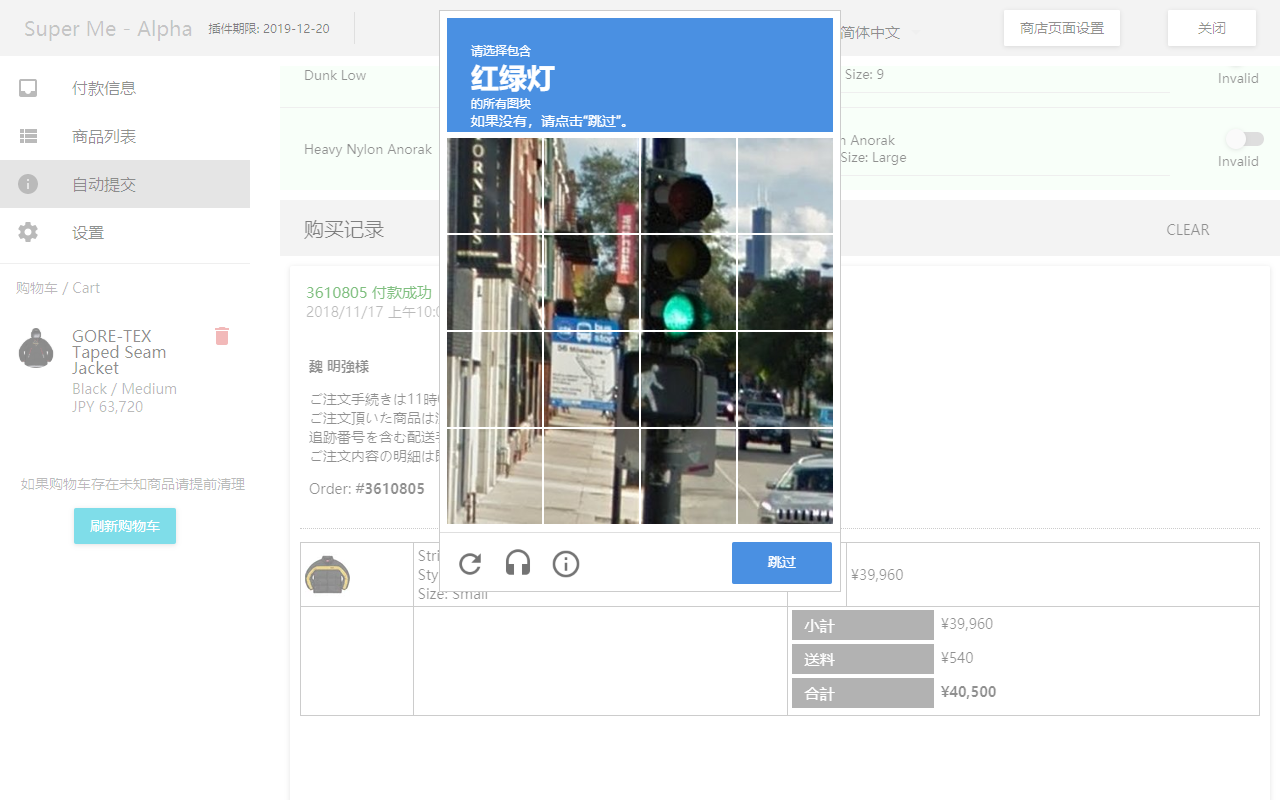This screenshot has width=1280, height=800.
Task: Click the Super Me - Alpha title
Action: pos(108,28)
